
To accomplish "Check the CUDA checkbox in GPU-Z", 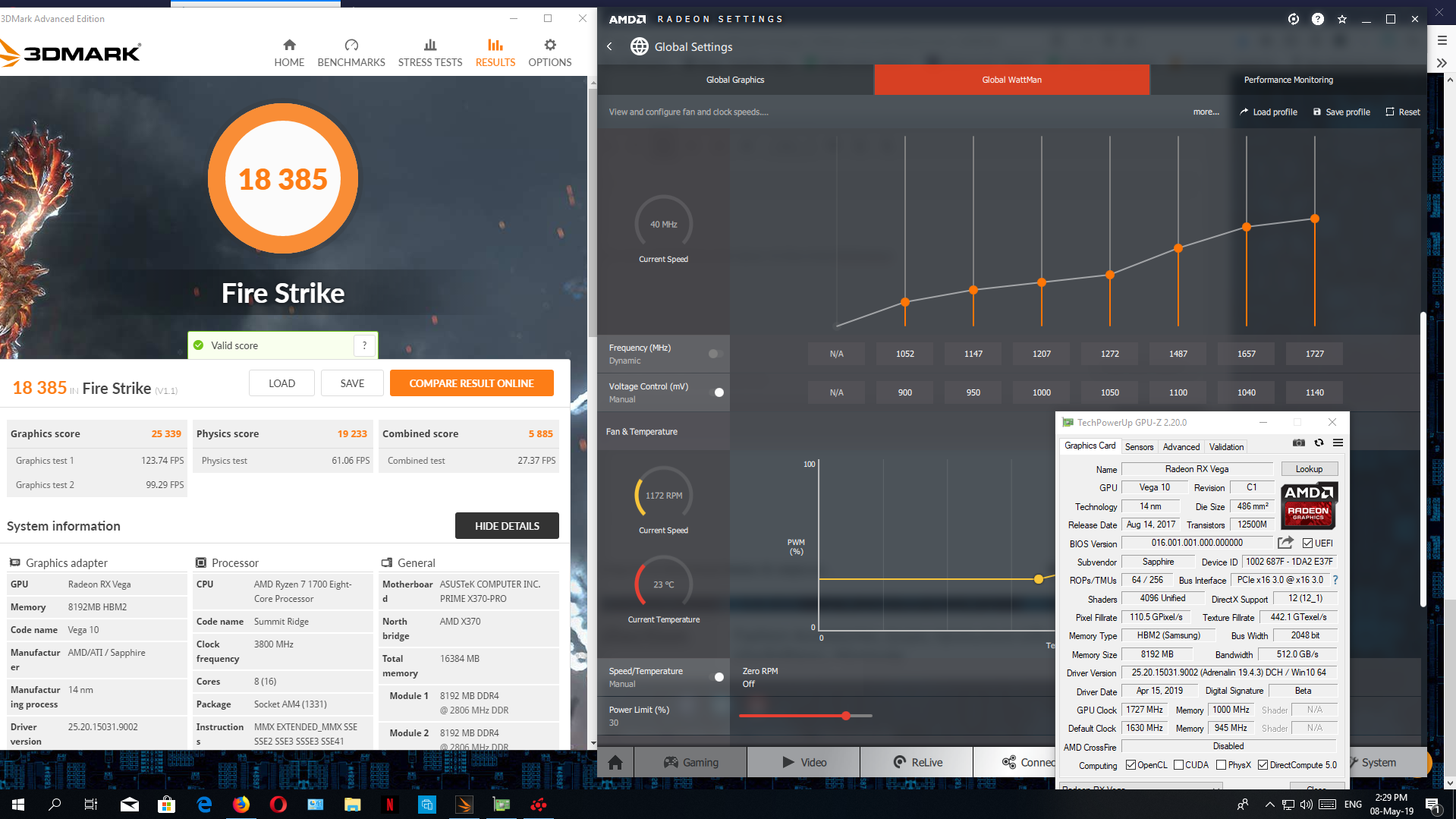I will pyautogui.click(x=1178, y=765).
